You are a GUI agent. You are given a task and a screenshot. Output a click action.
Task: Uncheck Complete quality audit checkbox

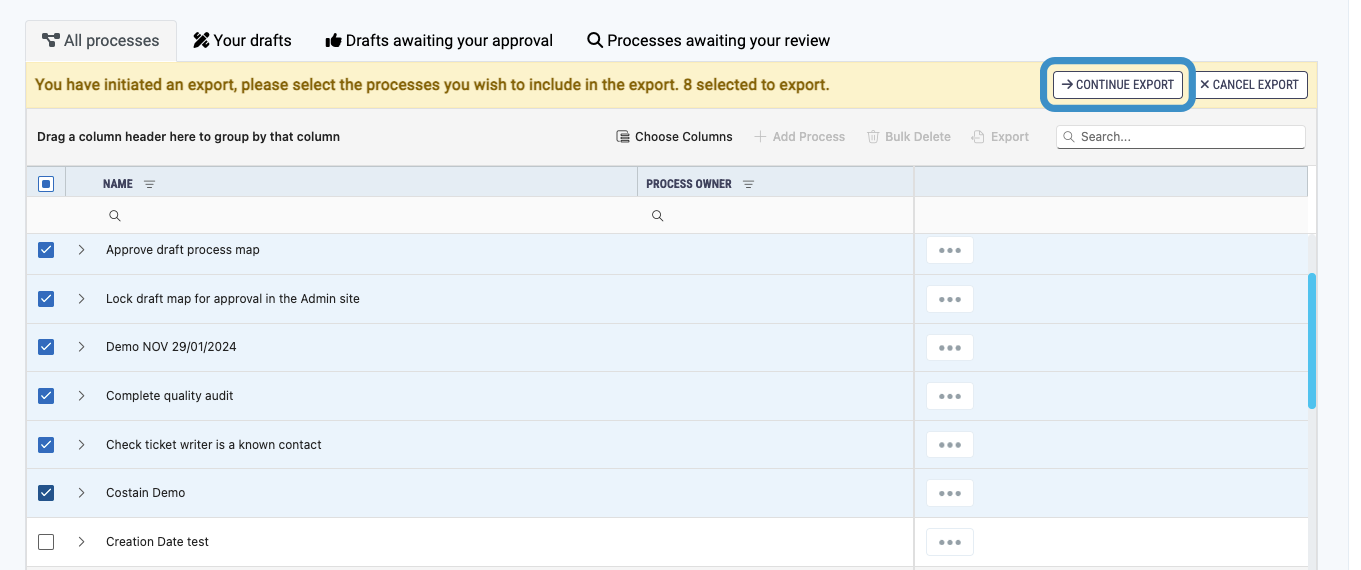46,396
